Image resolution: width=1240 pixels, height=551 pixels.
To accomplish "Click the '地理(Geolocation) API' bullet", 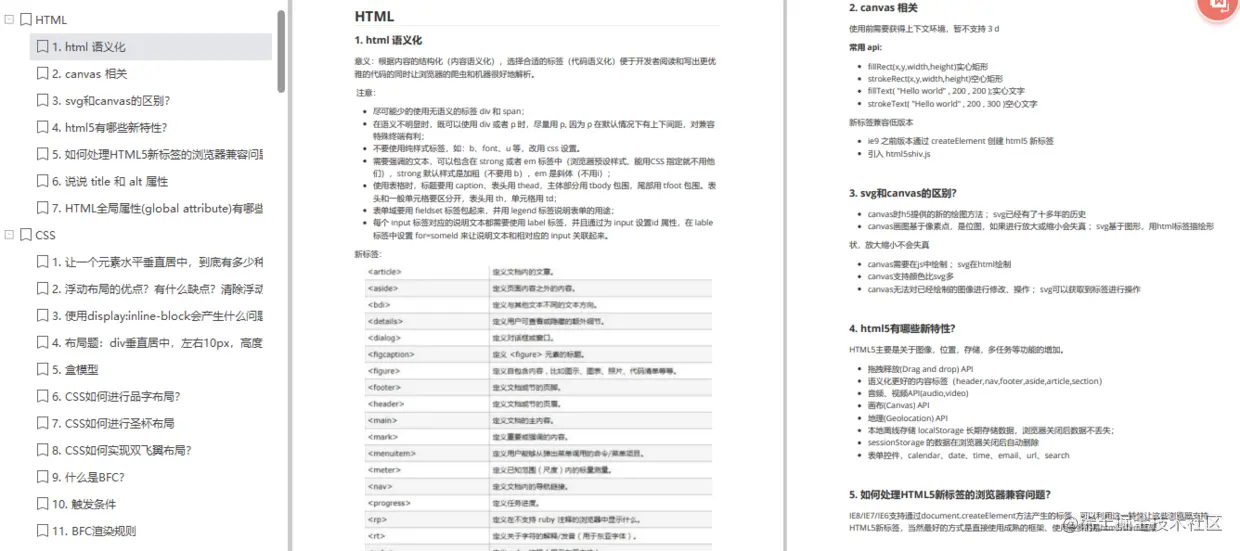I will [x=907, y=418].
